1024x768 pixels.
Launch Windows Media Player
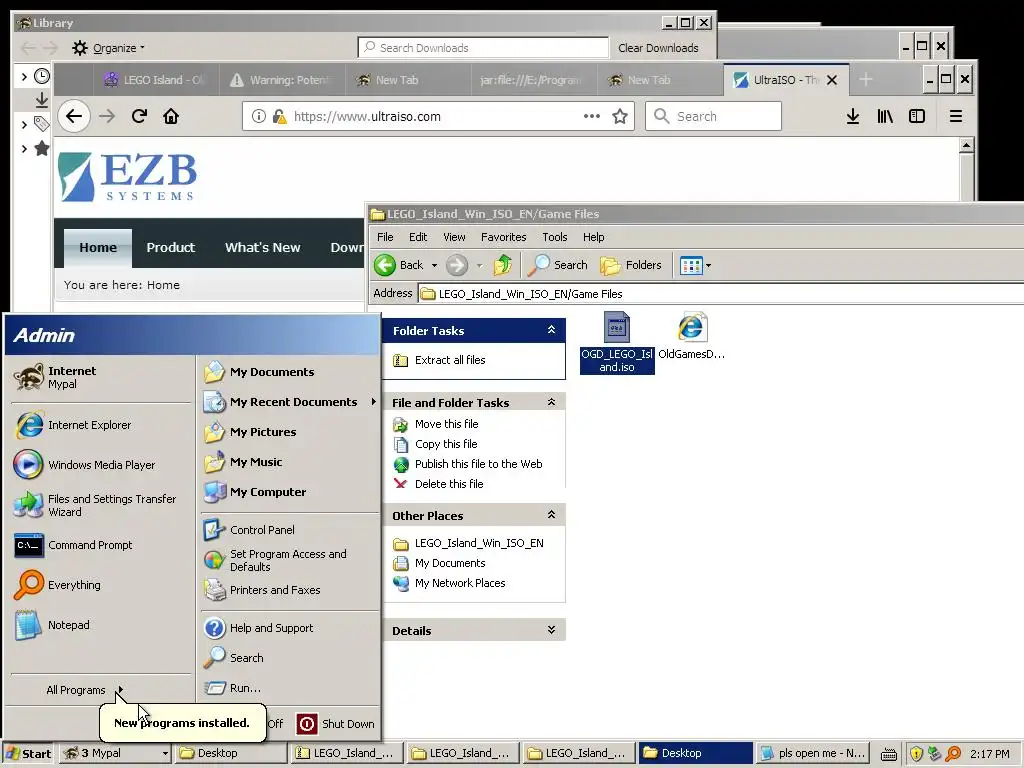coord(85,465)
